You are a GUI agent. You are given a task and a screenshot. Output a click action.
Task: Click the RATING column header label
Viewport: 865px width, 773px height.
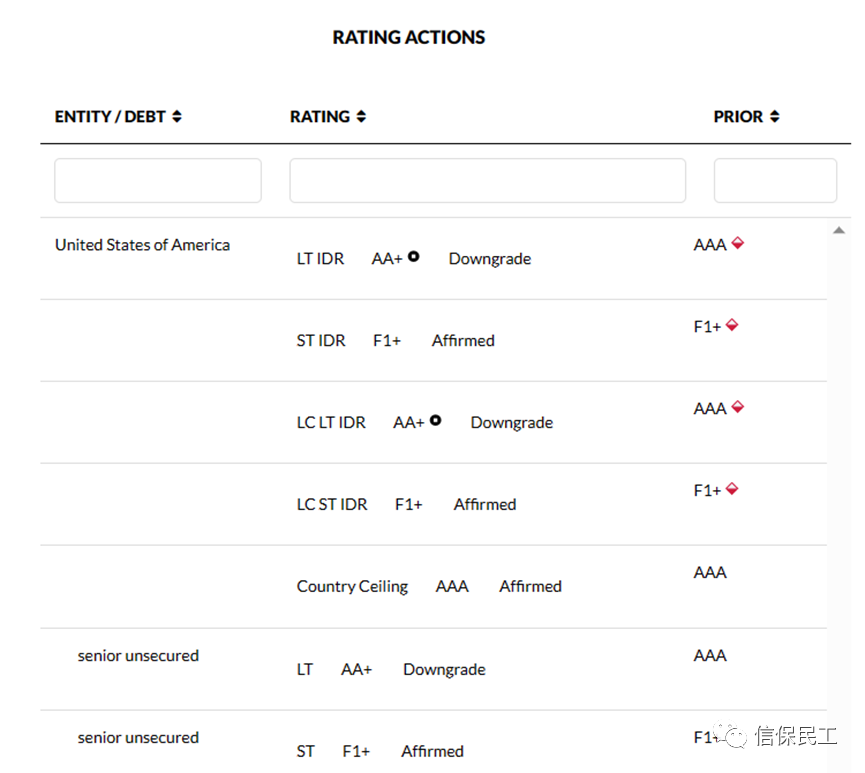320,117
